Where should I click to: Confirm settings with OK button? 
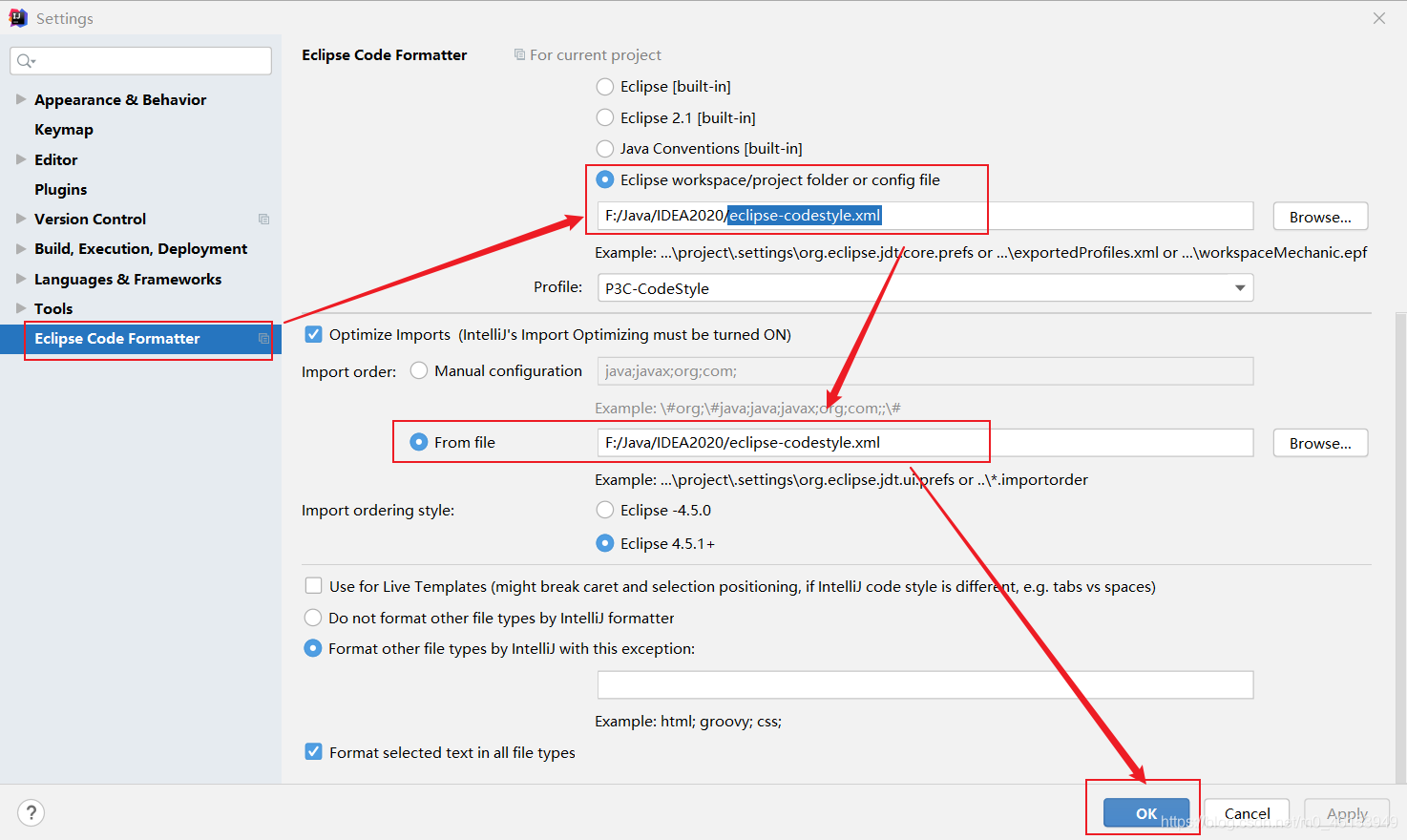tap(1146, 813)
